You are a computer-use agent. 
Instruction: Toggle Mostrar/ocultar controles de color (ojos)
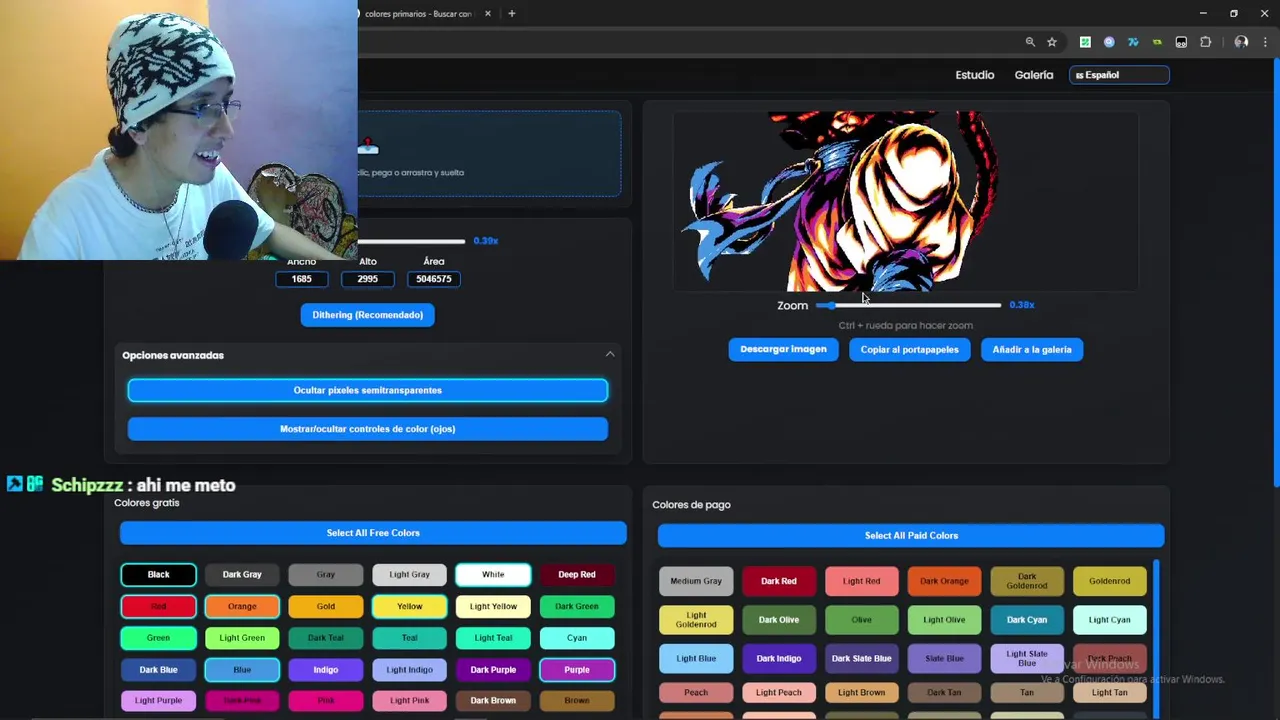pyautogui.click(x=367, y=429)
